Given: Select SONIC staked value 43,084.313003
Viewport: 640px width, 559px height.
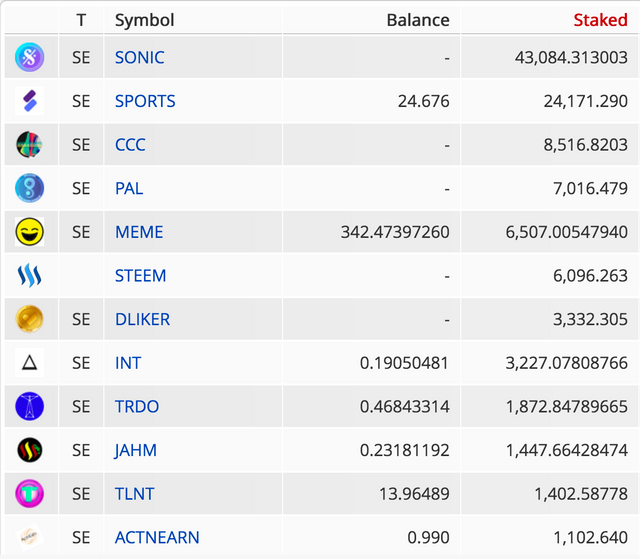Looking at the screenshot, I should tap(571, 58).
